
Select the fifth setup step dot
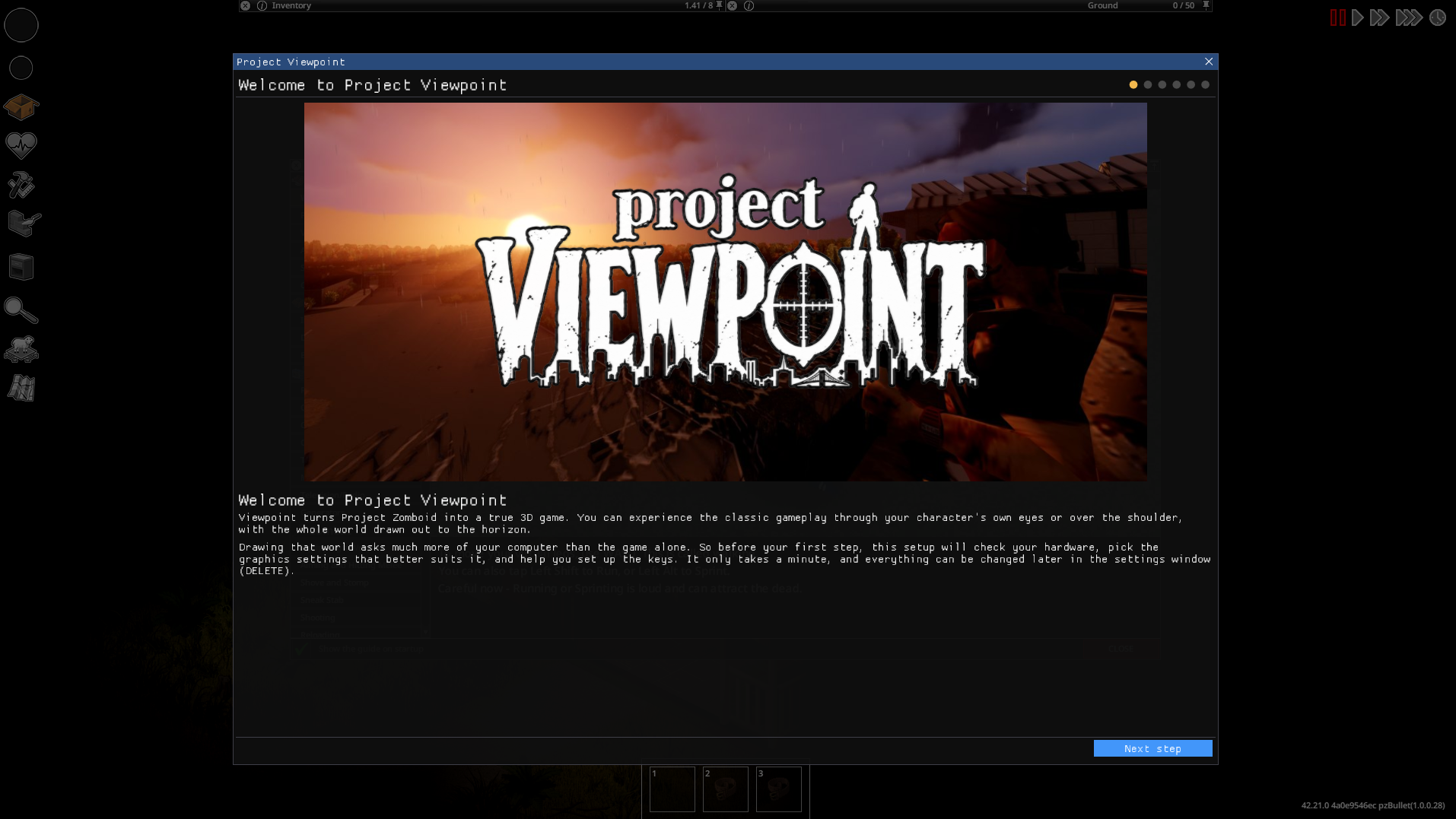(x=1191, y=84)
